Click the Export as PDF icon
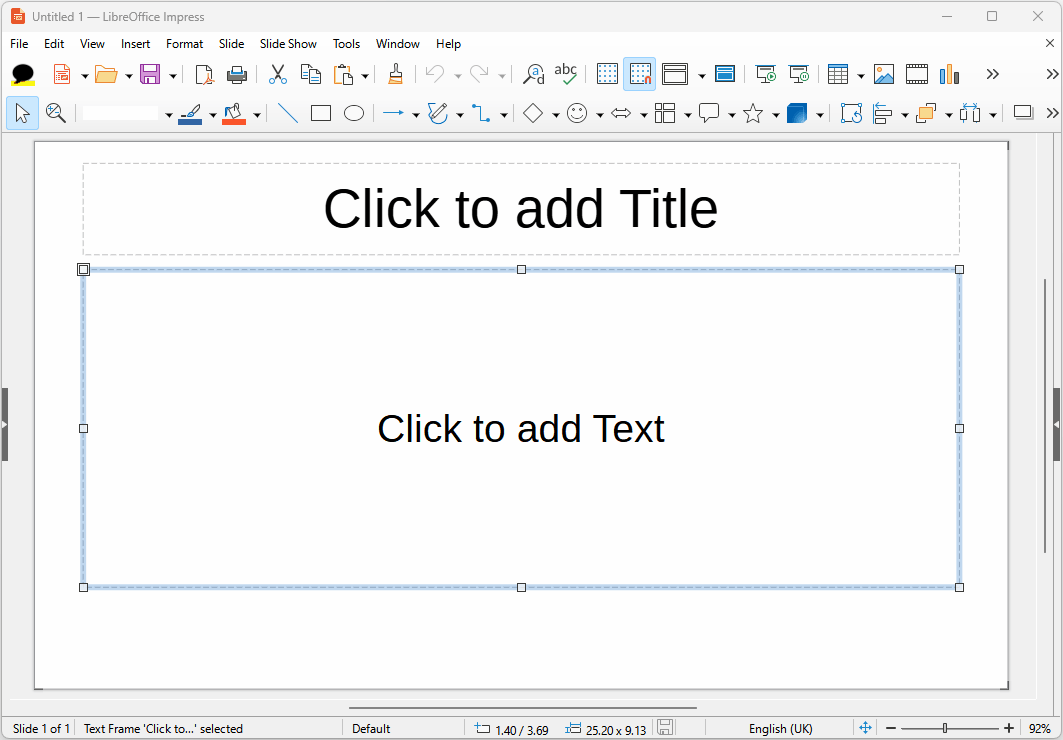The width and height of the screenshot is (1063, 740). click(204, 75)
